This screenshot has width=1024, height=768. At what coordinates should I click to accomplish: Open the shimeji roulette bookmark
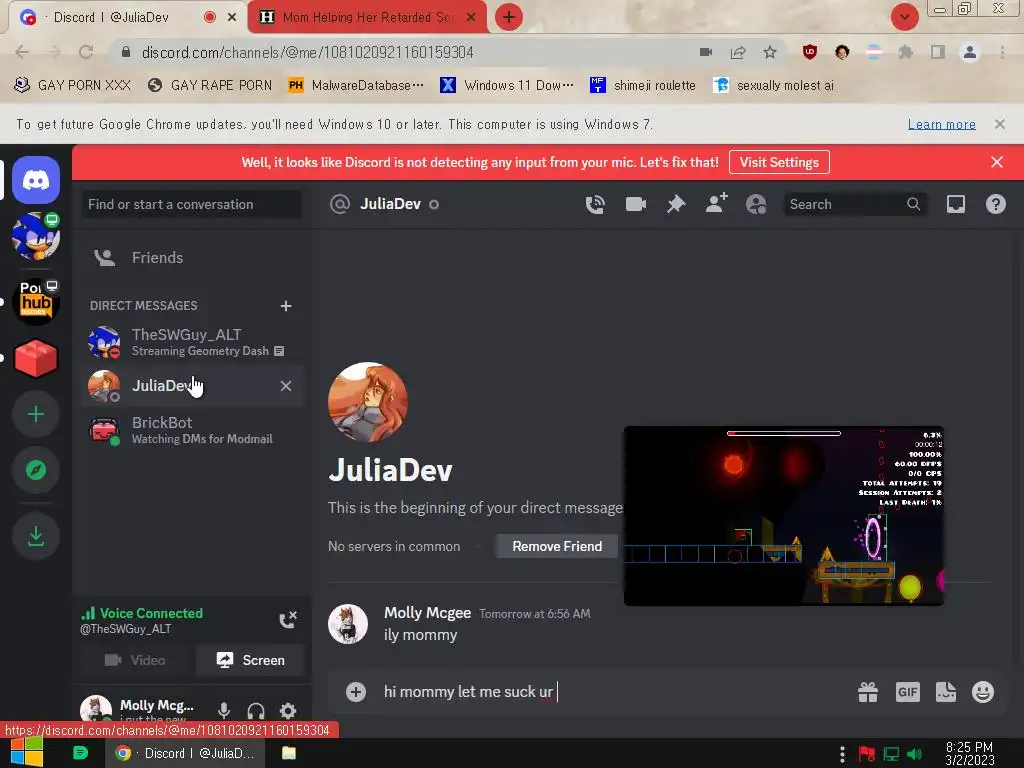[643, 86]
